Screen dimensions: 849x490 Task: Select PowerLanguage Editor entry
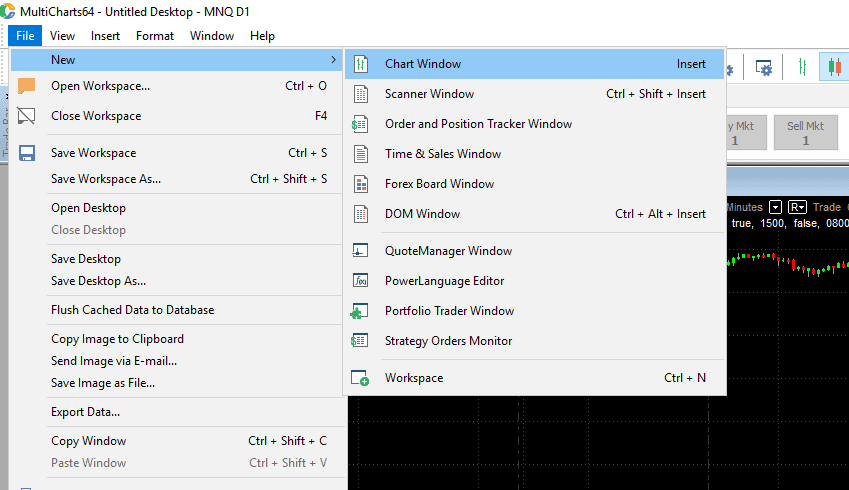point(534,280)
